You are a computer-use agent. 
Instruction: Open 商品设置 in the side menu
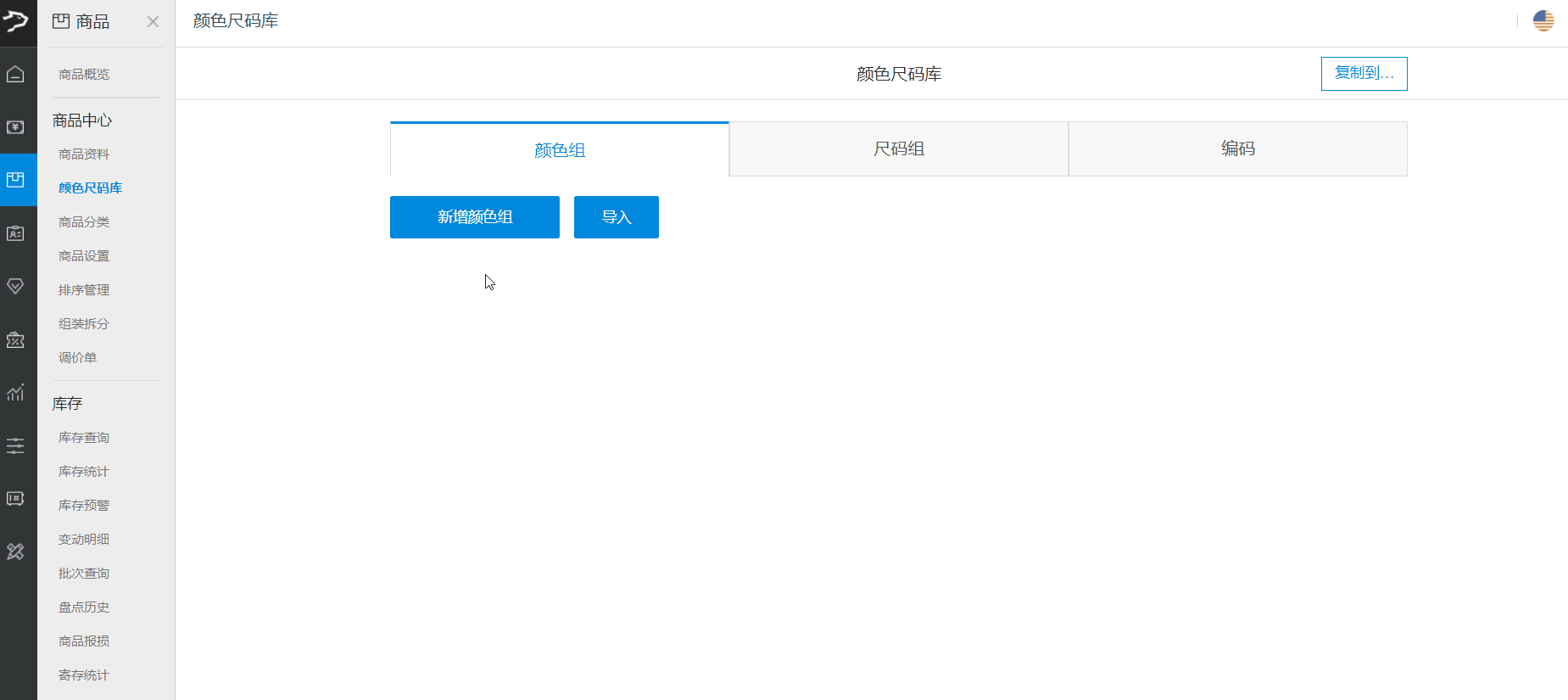tap(84, 256)
